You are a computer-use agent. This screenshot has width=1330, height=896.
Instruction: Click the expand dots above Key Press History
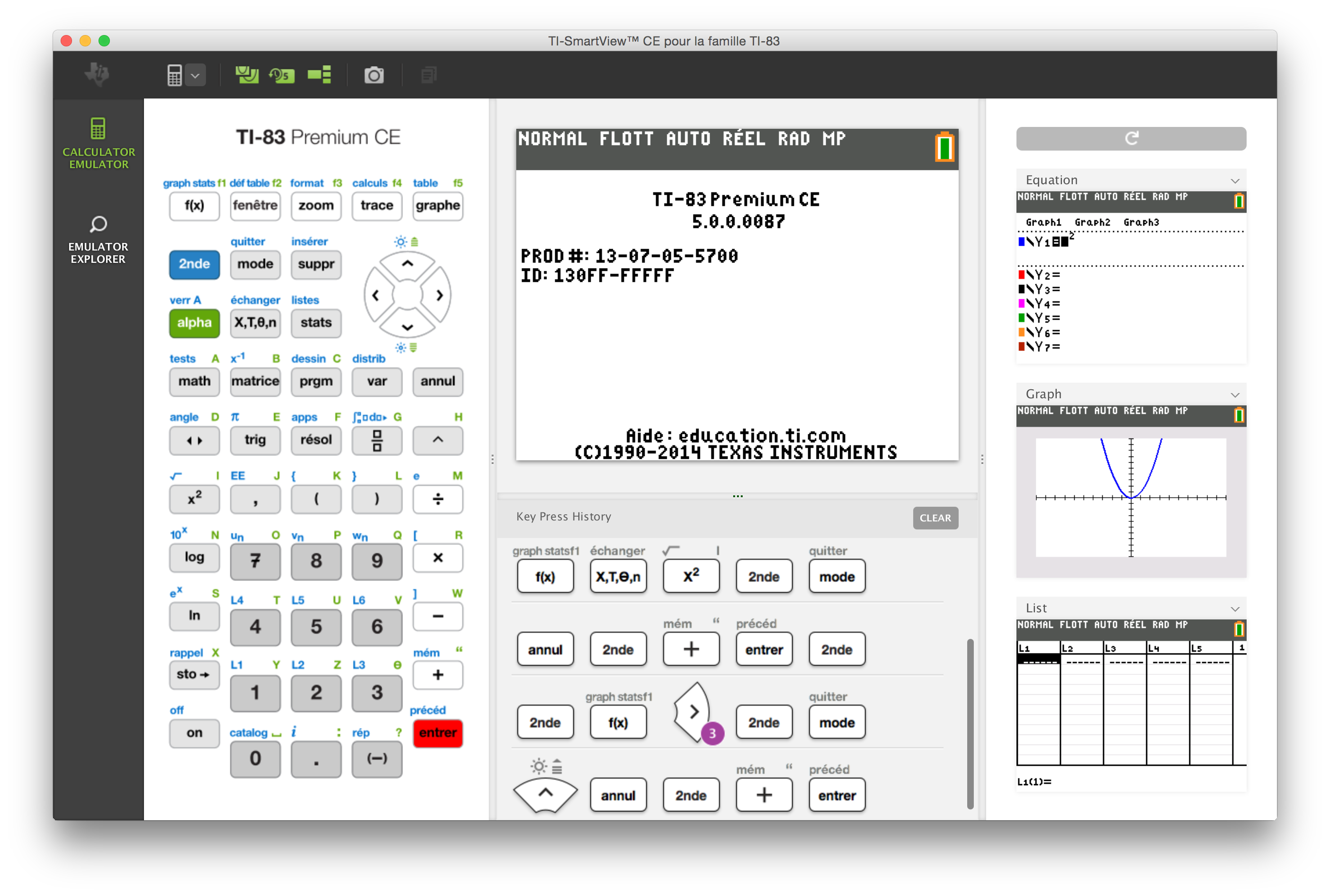coord(737,497)
